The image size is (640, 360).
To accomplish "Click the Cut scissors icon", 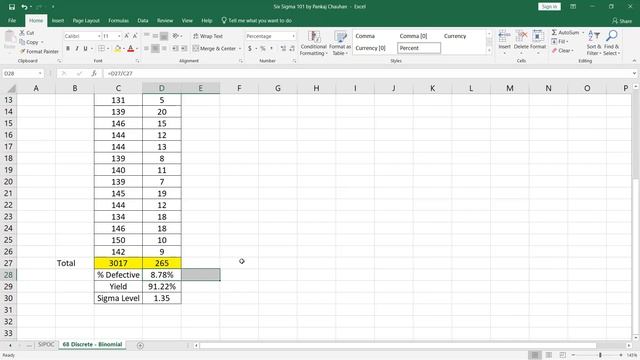I will (22, 33).
